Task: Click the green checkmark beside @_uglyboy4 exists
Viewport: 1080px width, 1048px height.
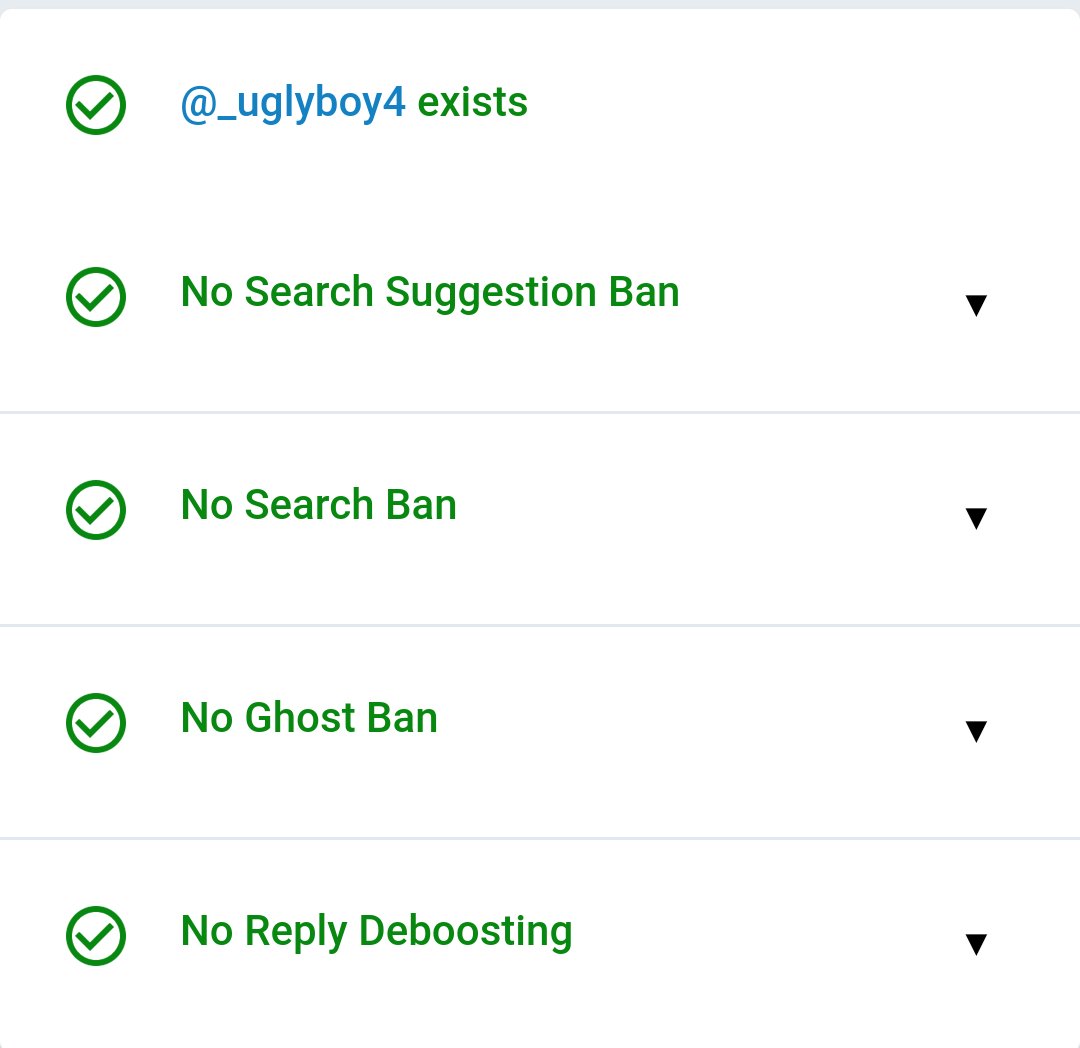Action: [96, 105]
